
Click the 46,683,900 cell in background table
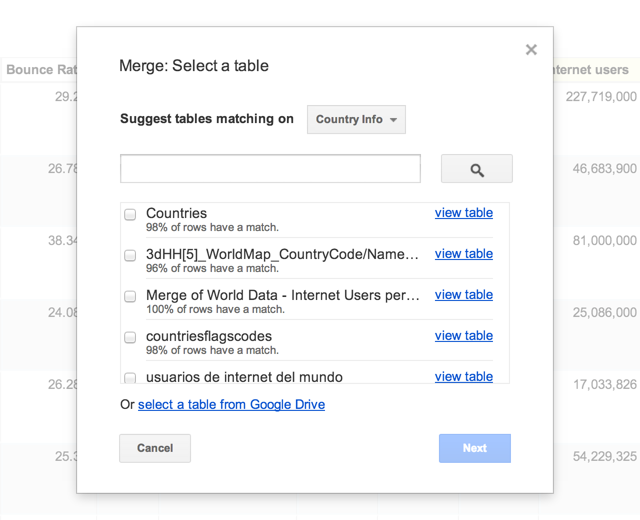click(604, 169)
